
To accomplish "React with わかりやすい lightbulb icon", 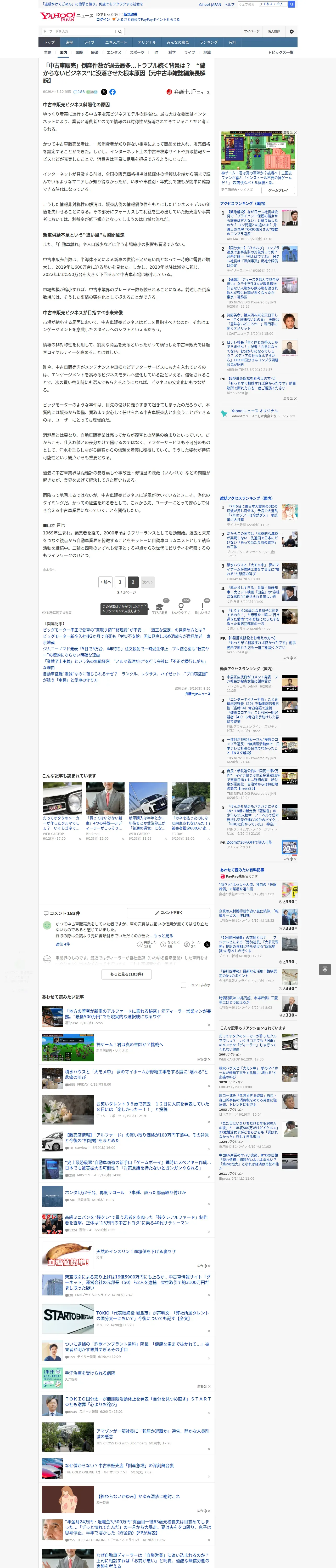I will [181, 607].
